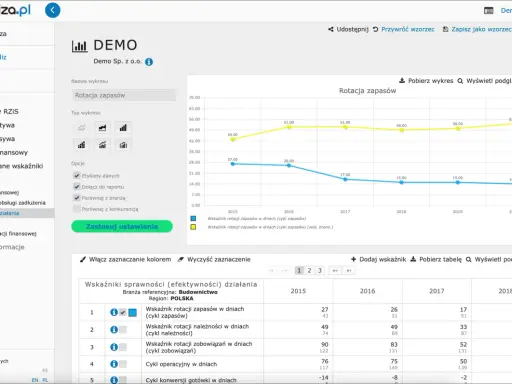Go to table page 1
Viewport: 512px width, 384px height.
(x=299, y=270)
